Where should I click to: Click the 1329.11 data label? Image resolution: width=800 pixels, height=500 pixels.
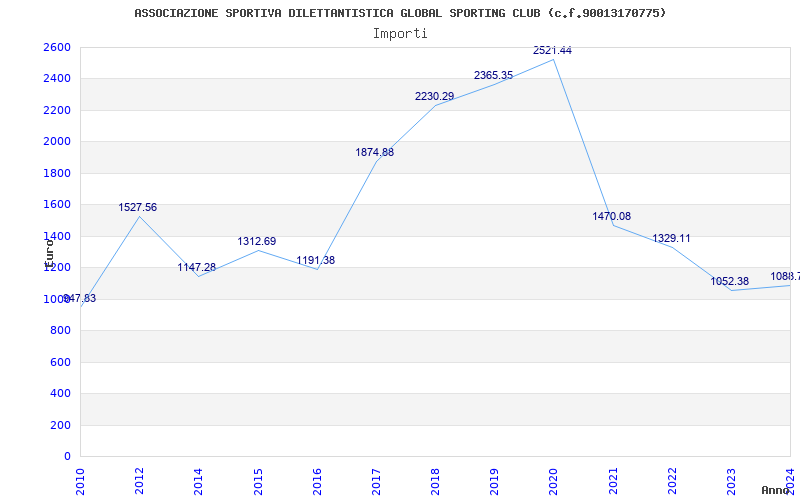click(671, 238)
